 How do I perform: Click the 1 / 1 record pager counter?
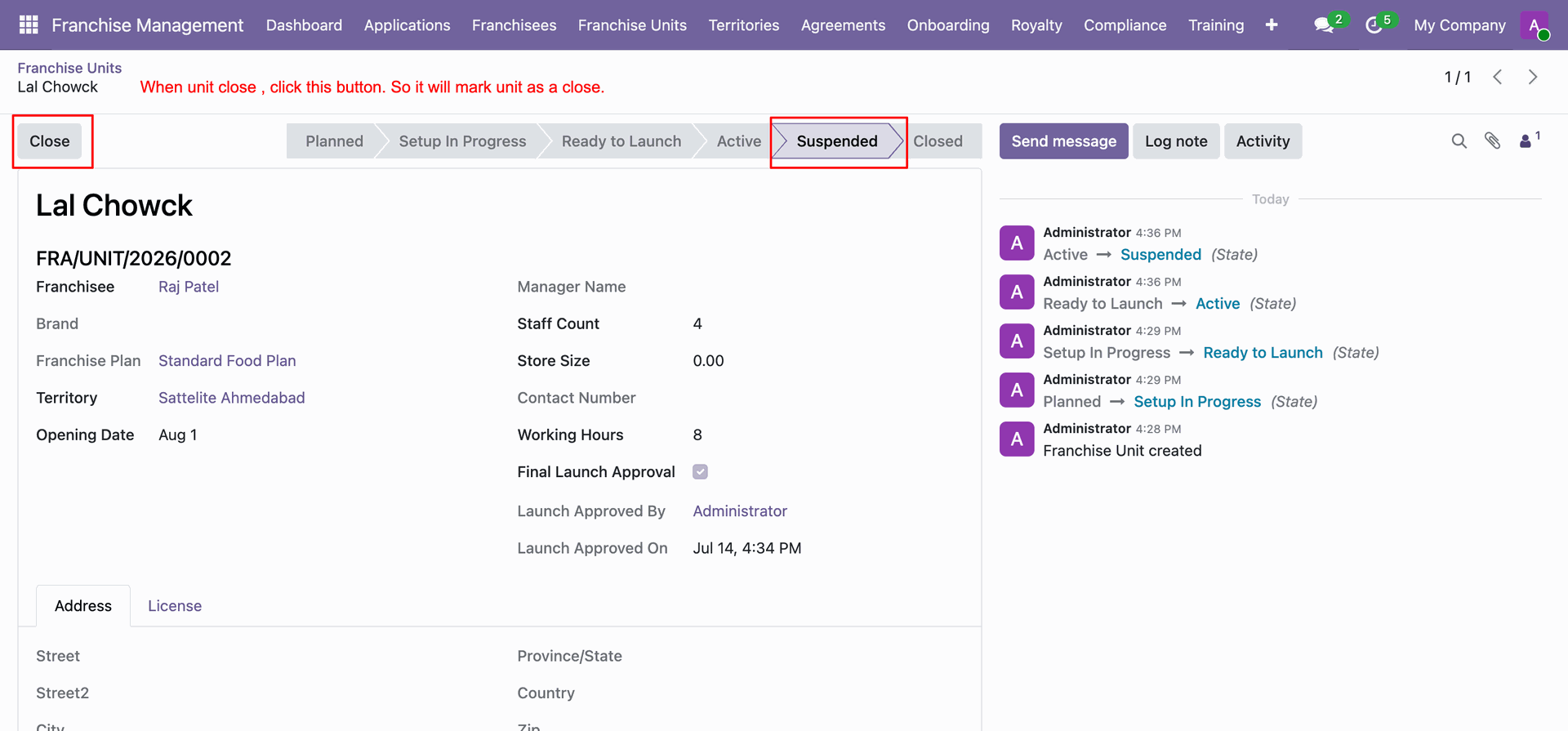(x=1457, y=77)
